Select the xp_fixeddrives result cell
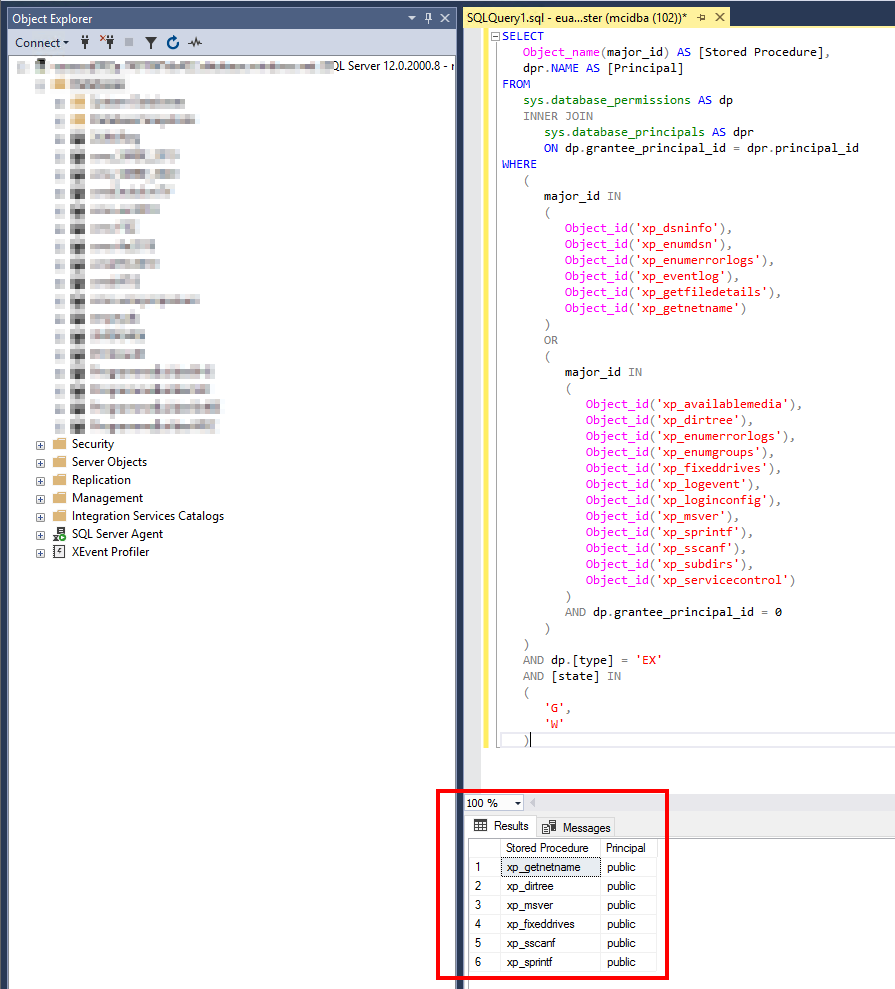The image size is (895, 989). click(x=551, y=924)
